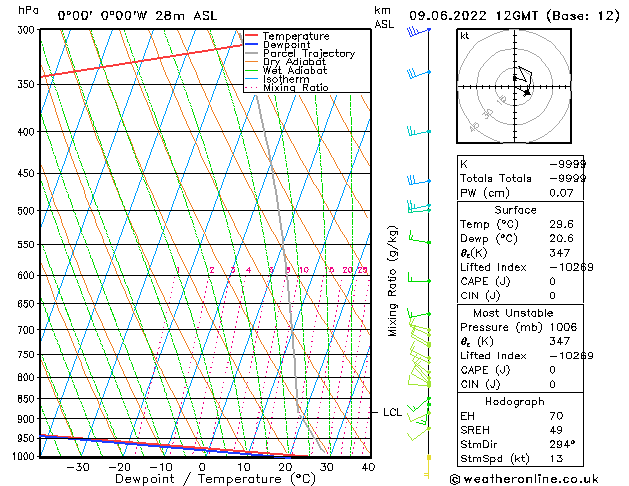
Task: Click the green wind barb at 600 hPa
Action: tap(419, 277)
